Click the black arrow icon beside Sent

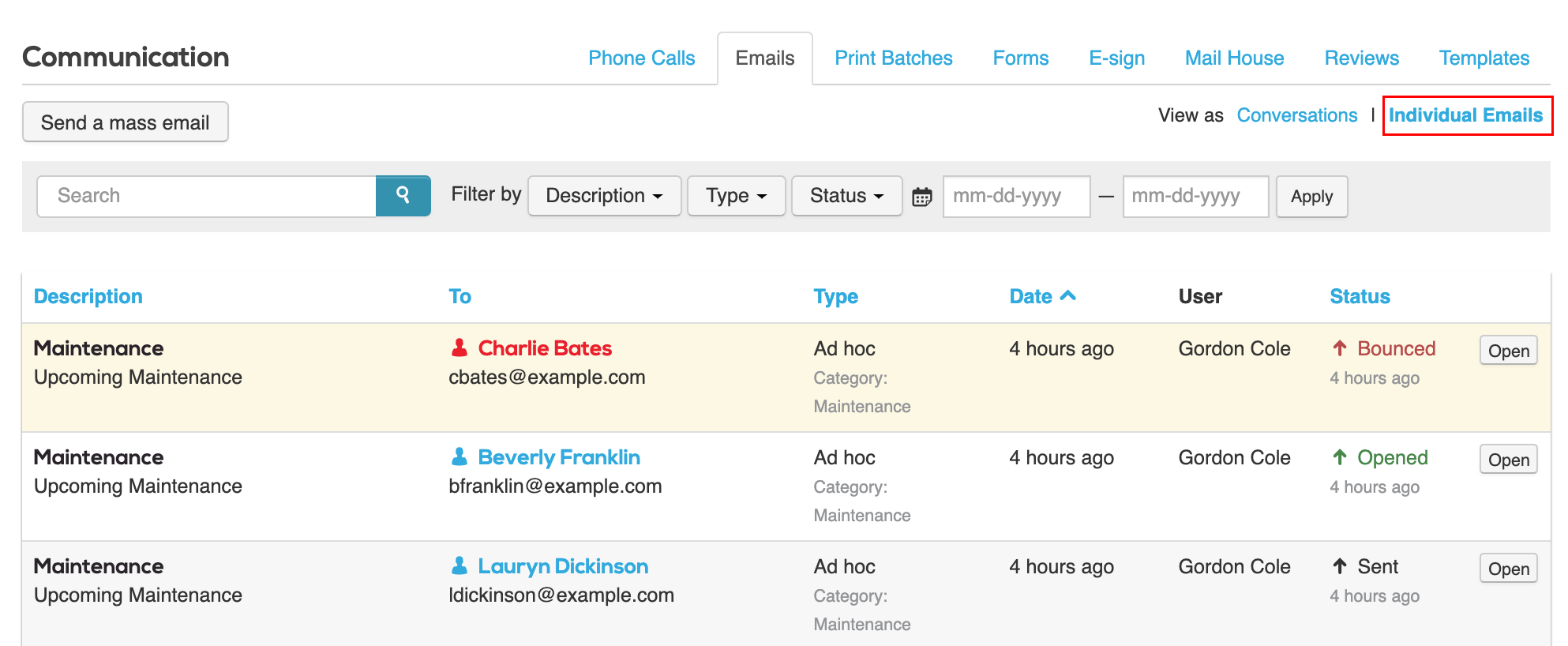pyautogui.click(x=1340, y=565)
